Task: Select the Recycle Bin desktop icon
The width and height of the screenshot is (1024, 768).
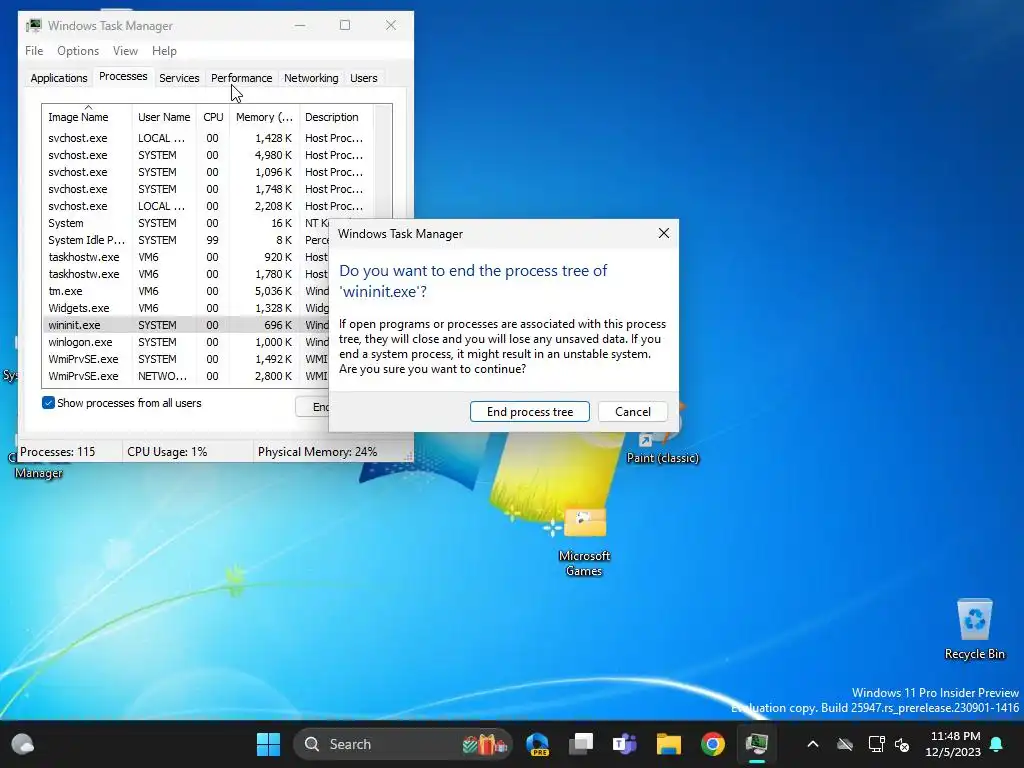Action: point(974,629)
